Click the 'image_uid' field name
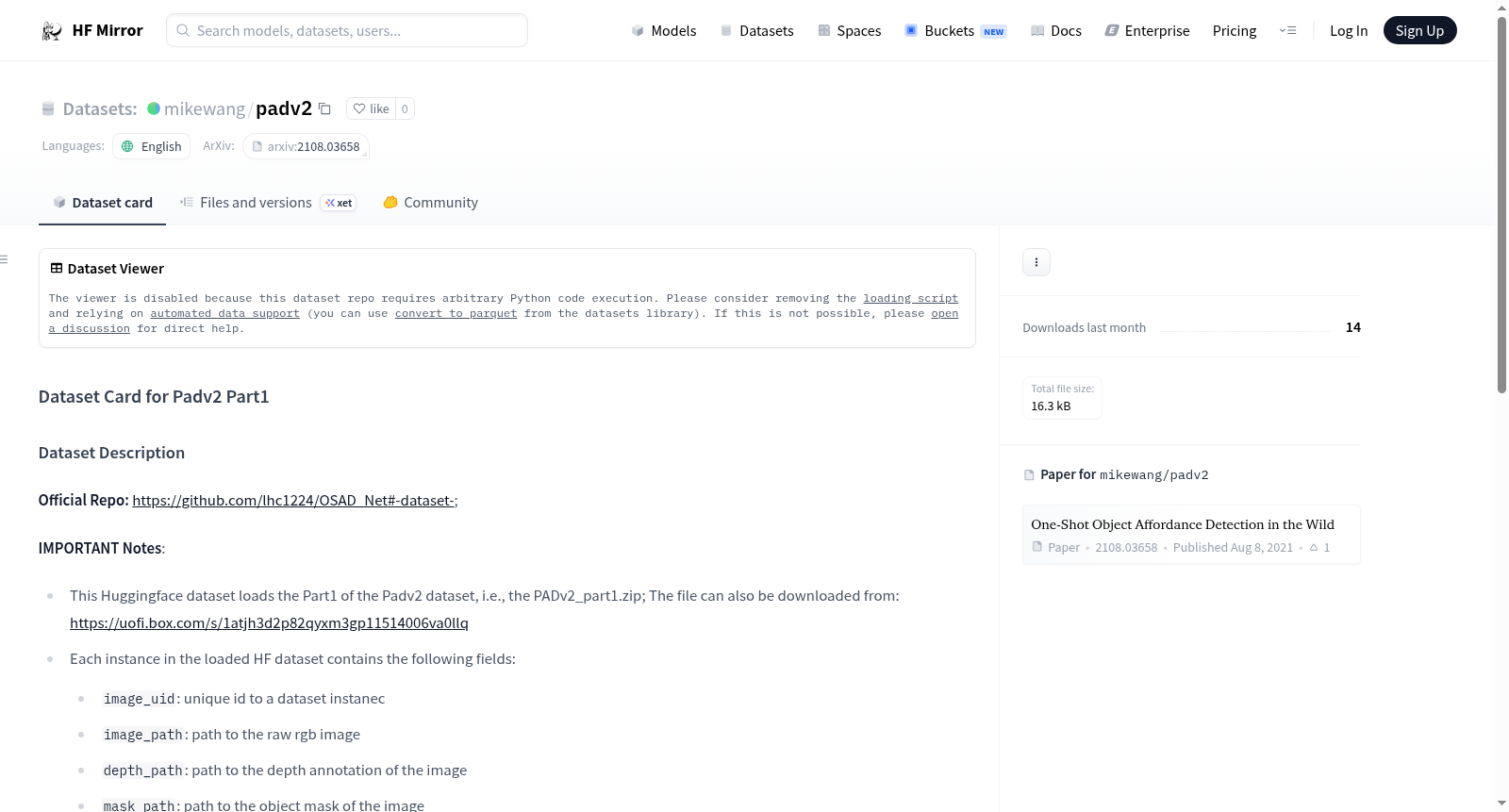1509x812 pixels. 140,699
